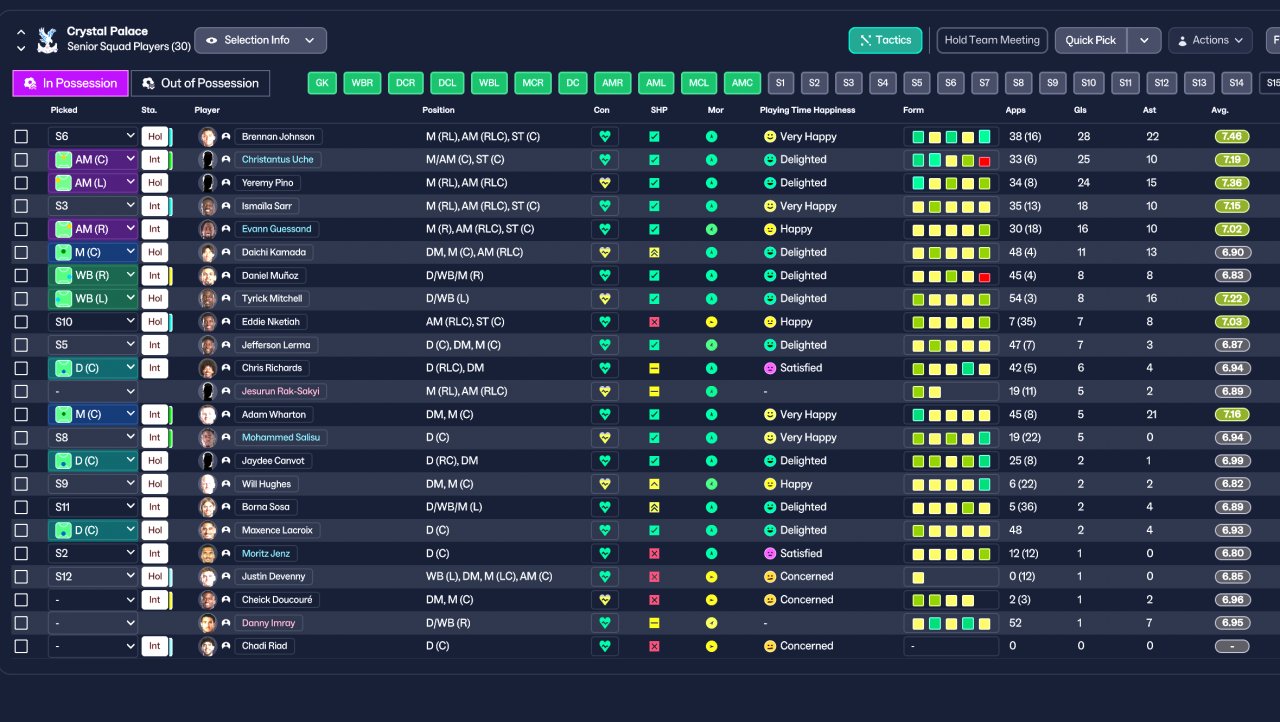Viewport: 1280px width, 722px height.
Task: Click Eddie Nketiah's red match sharpness icon
Action: (x=654, y=322)
